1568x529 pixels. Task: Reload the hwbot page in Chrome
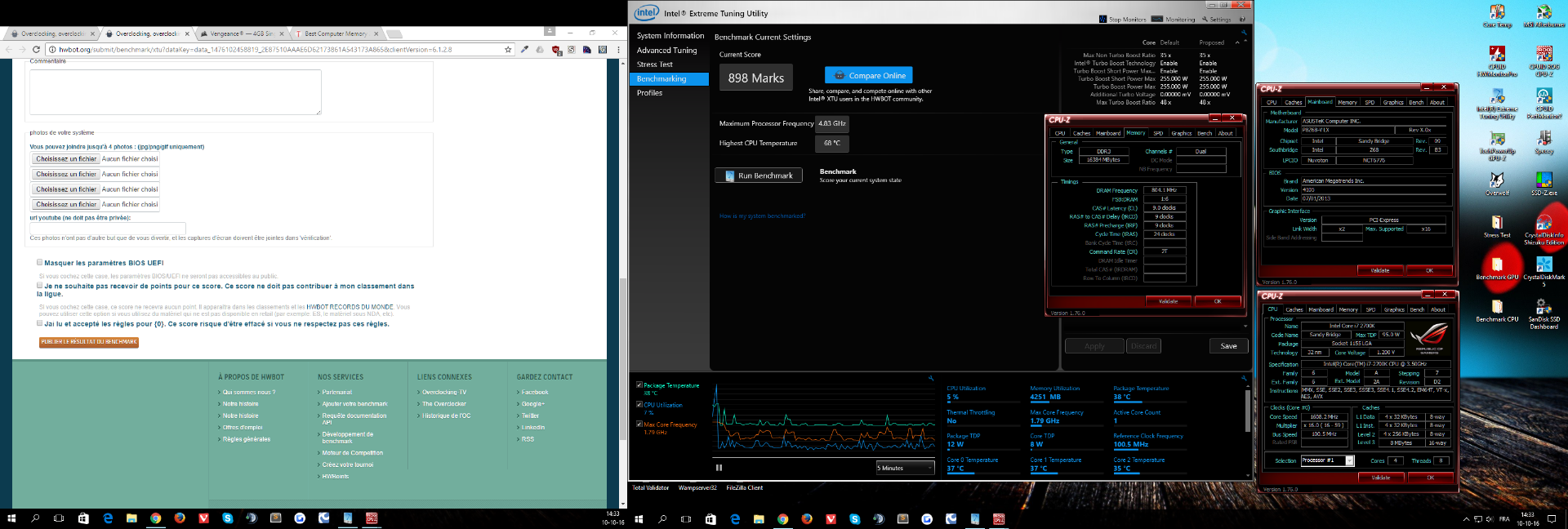tap(36, 49)
